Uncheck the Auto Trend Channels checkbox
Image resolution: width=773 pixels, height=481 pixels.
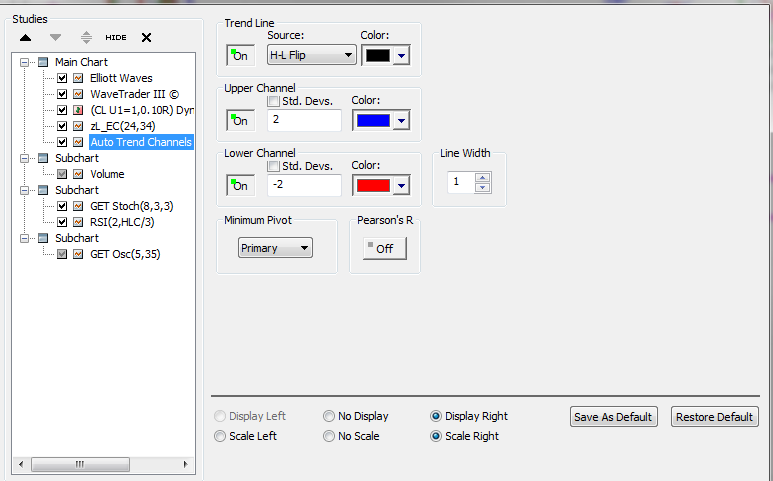(x=62, y=142)
